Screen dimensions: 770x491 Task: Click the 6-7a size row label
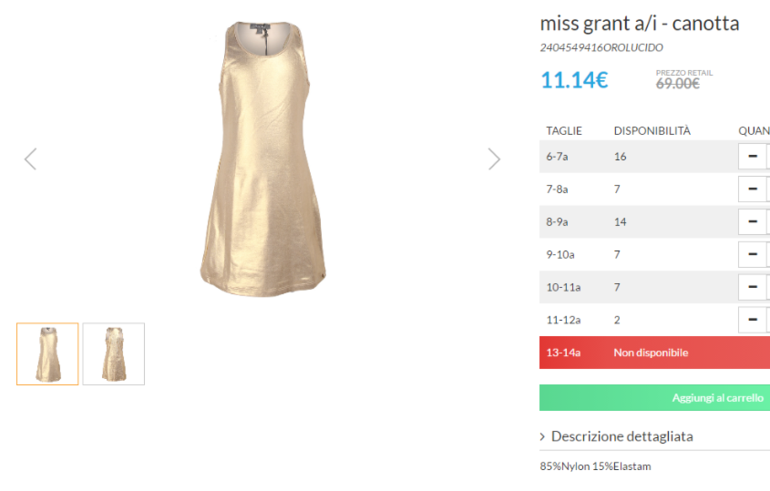click(557, 157)
